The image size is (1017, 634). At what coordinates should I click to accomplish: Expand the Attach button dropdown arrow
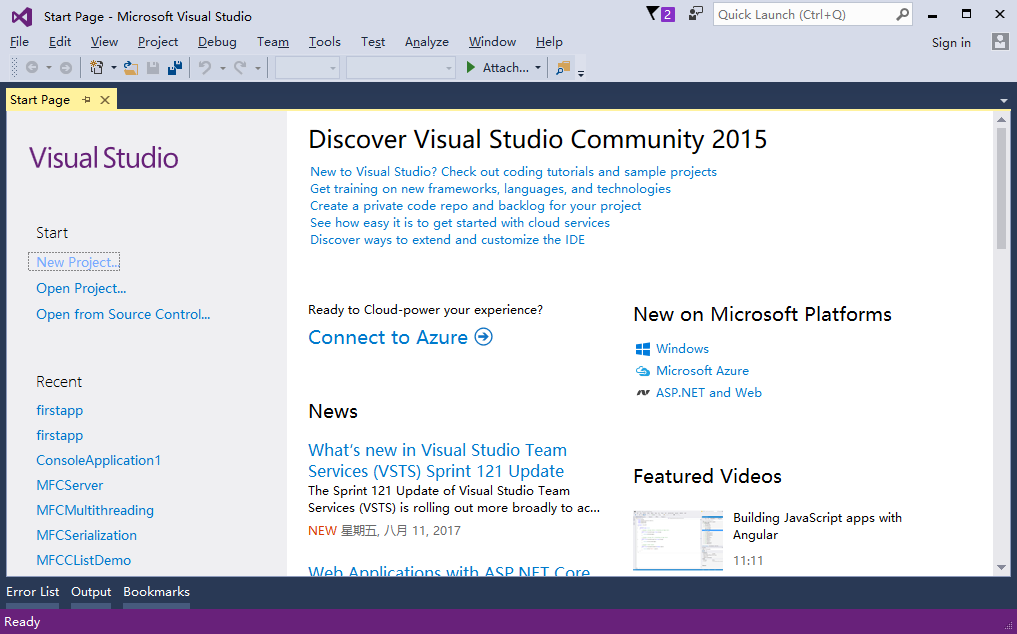click(538, 68)
